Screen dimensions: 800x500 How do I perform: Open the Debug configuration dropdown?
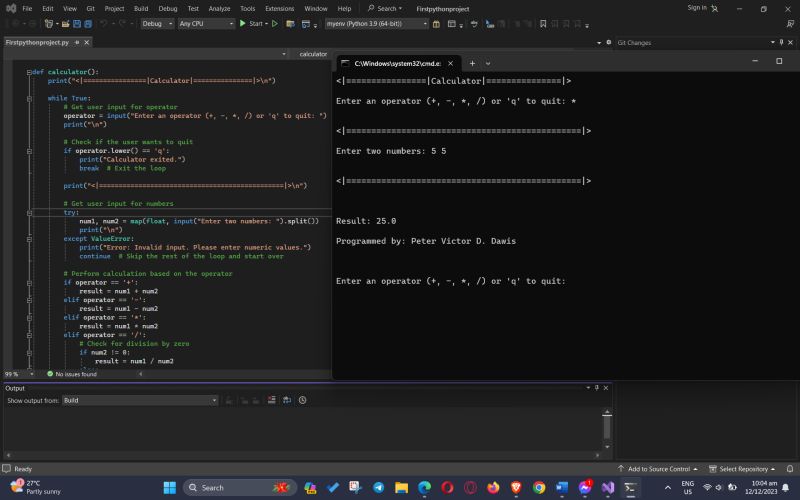click(x=157, y=23)
